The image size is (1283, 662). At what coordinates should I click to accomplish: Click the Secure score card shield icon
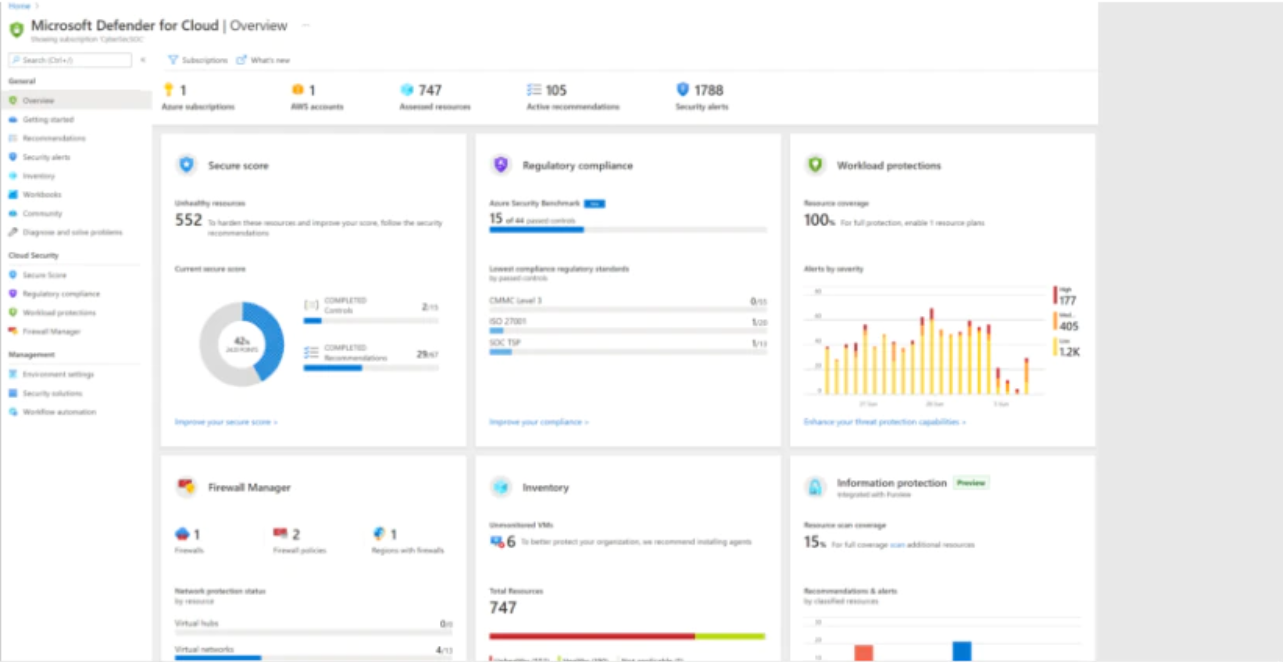pos(186,165)
